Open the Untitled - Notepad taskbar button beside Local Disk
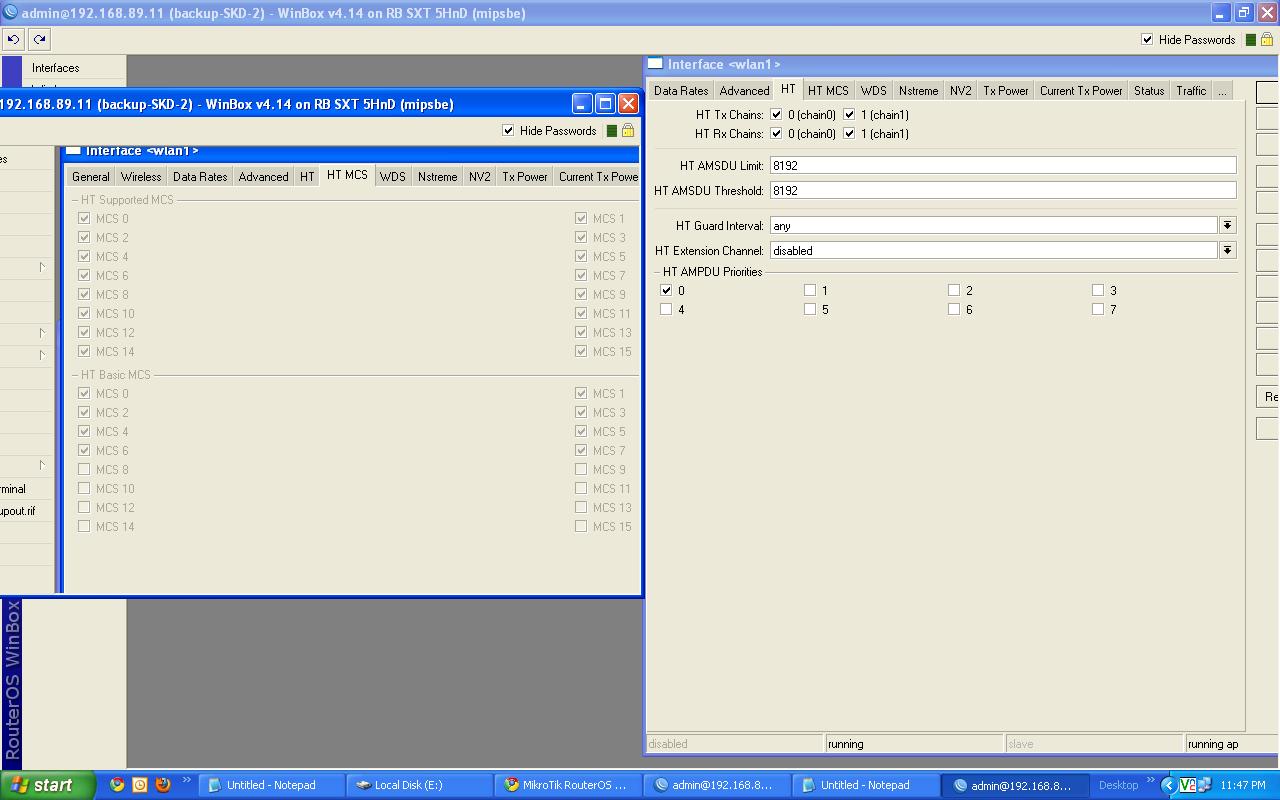 (x=273, y=785)
